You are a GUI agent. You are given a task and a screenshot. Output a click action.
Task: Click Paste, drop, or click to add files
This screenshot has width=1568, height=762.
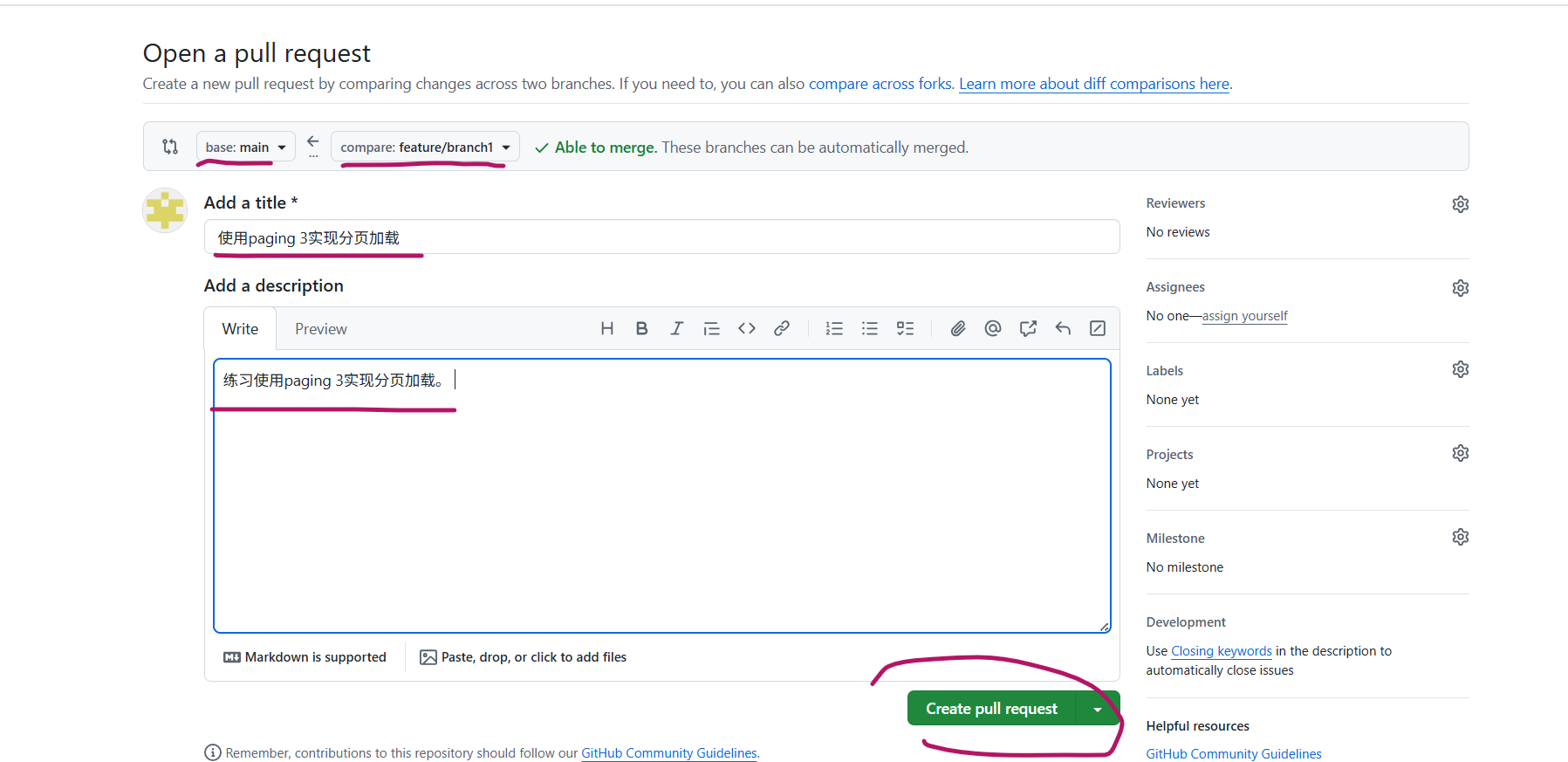[x=524, y=657]
